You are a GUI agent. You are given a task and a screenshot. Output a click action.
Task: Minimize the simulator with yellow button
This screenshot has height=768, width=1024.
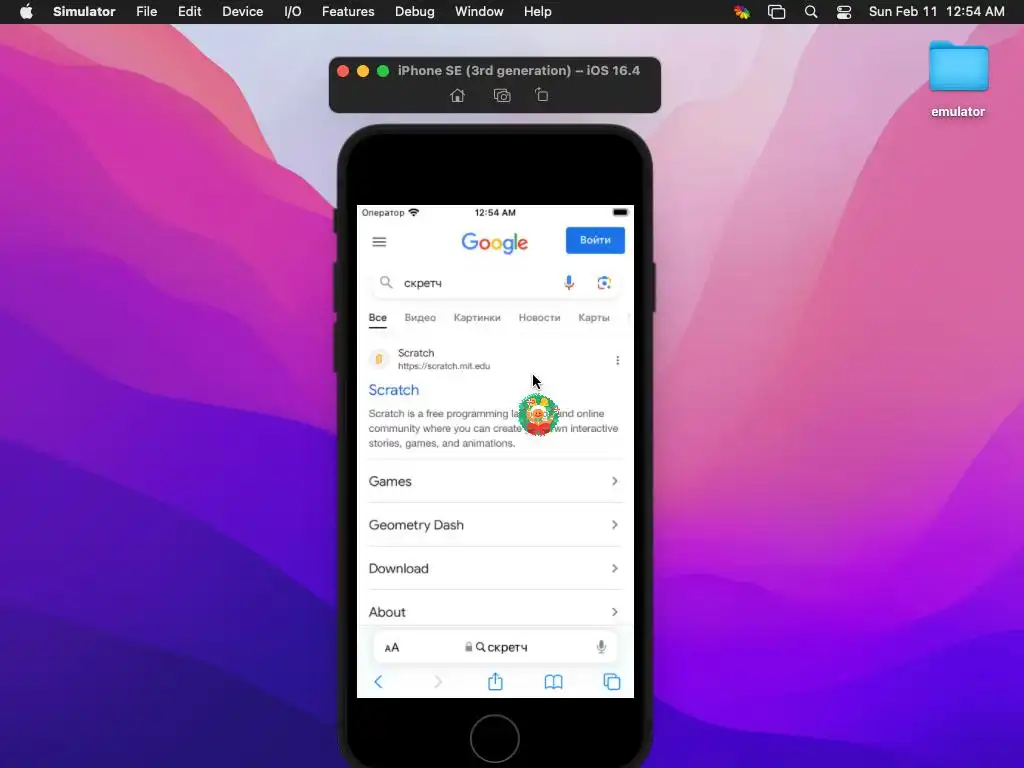coord(363,71)
